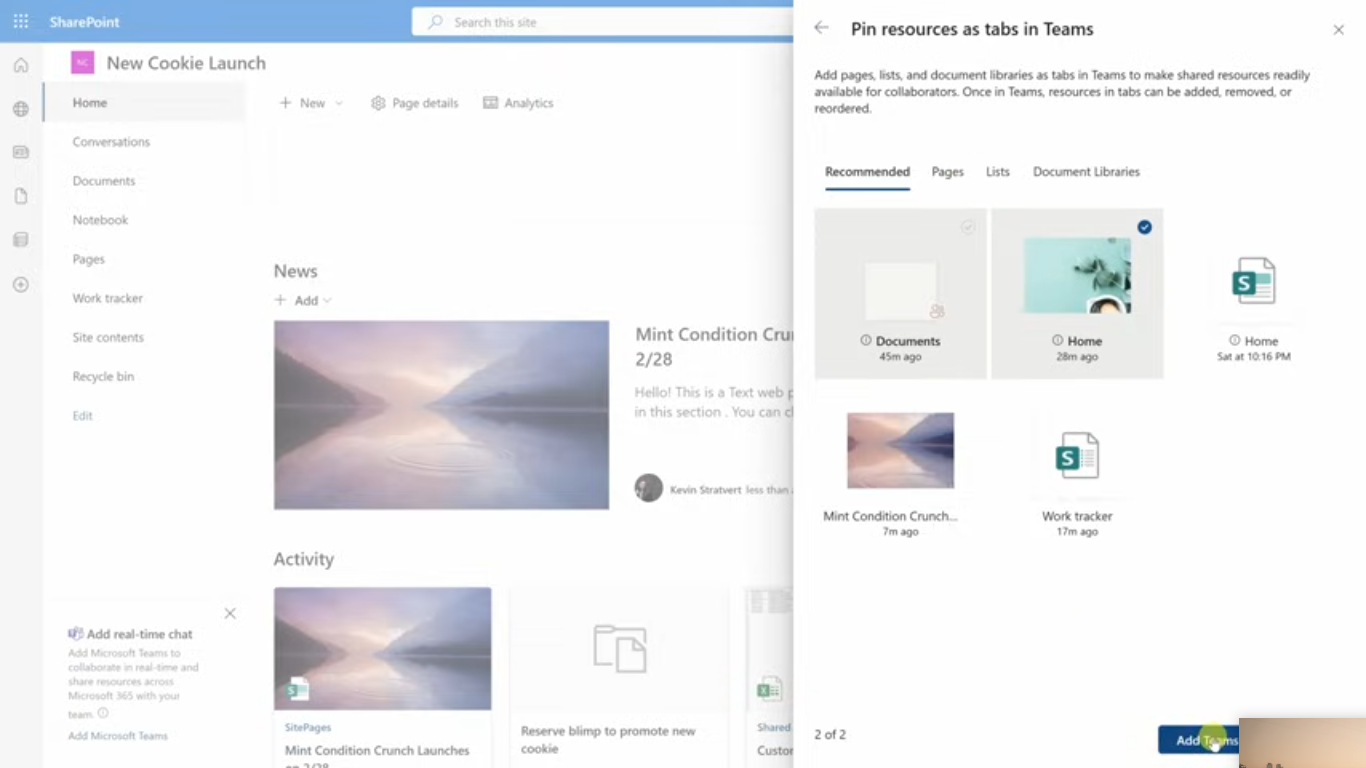Uncheck the selected Home page tile
Screen dimensions: 1366x768
coord(1144,227)
